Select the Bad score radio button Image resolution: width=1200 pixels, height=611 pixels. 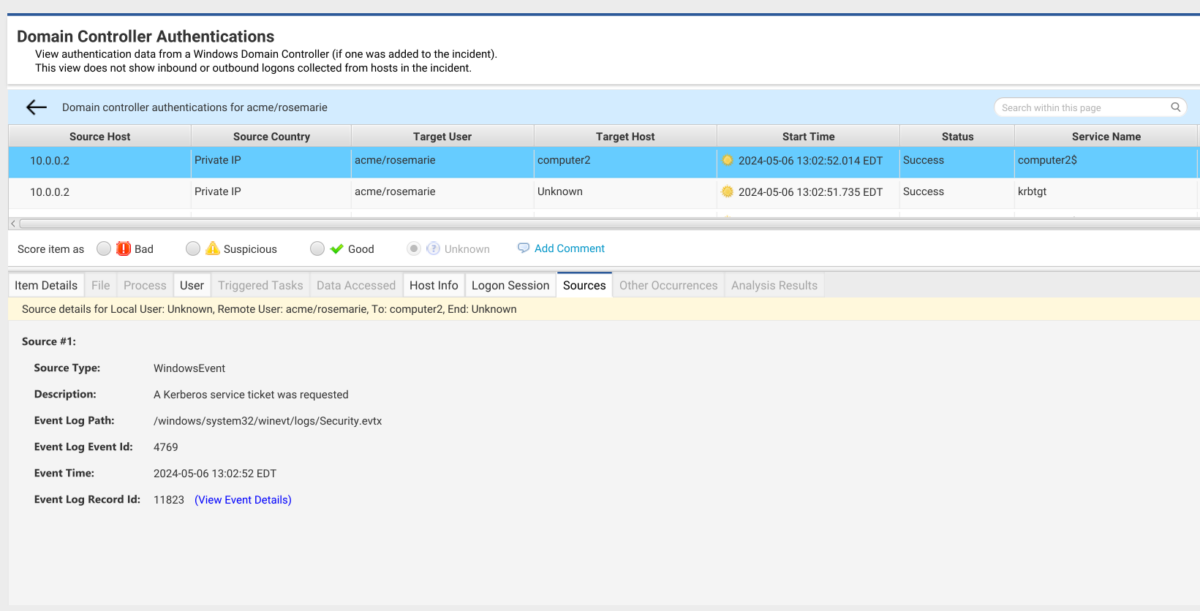[103, 248]
